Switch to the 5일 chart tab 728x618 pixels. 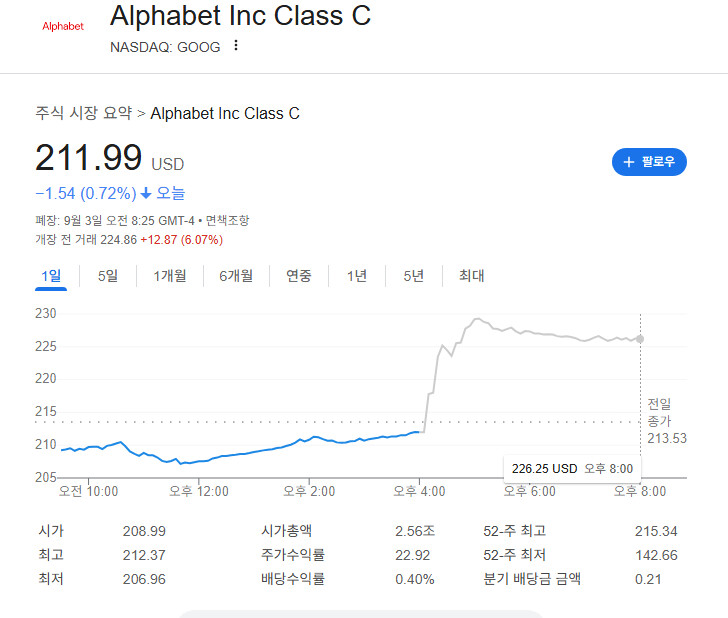tap(108, 276)
